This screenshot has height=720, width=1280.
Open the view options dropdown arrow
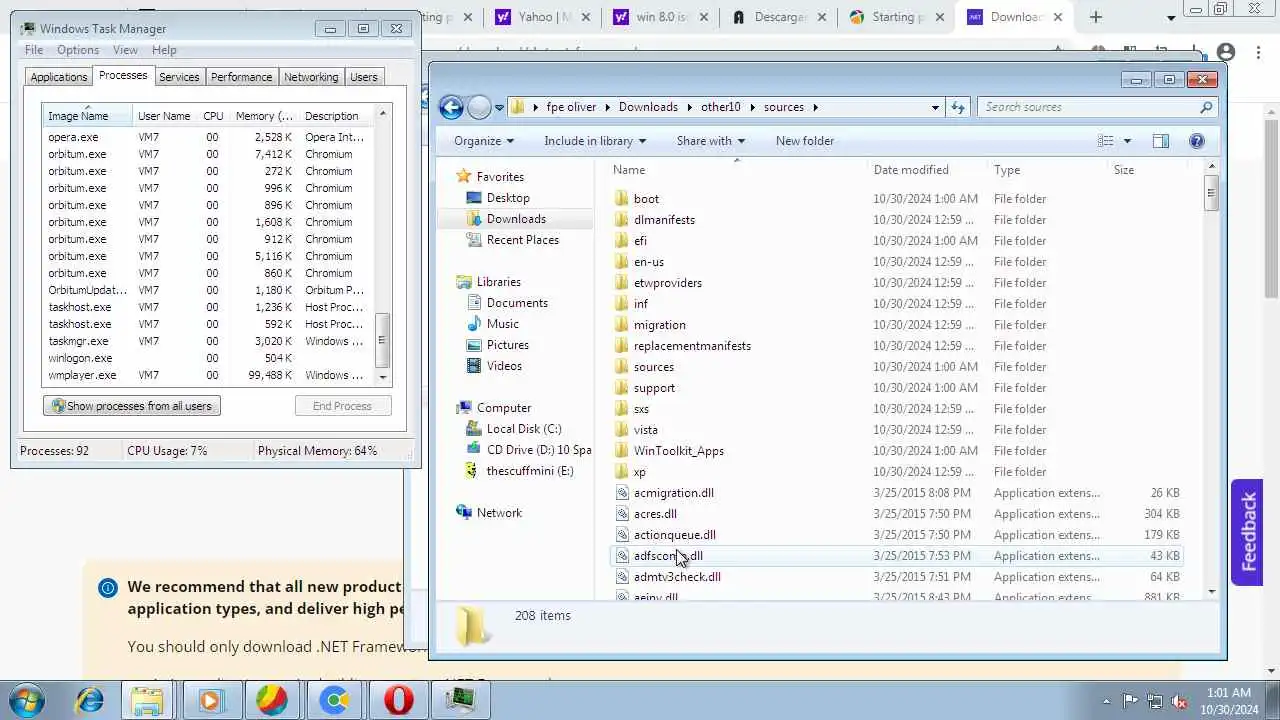[x=1127, y=141]
